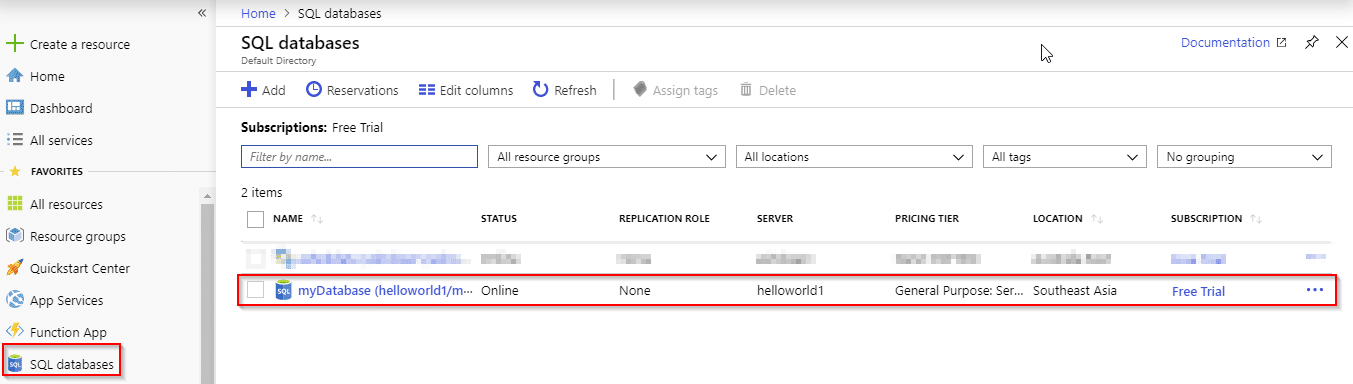Click the Assign tags button
The width and height of the screenshot is (1353, 384).
[x=675, y=90]
